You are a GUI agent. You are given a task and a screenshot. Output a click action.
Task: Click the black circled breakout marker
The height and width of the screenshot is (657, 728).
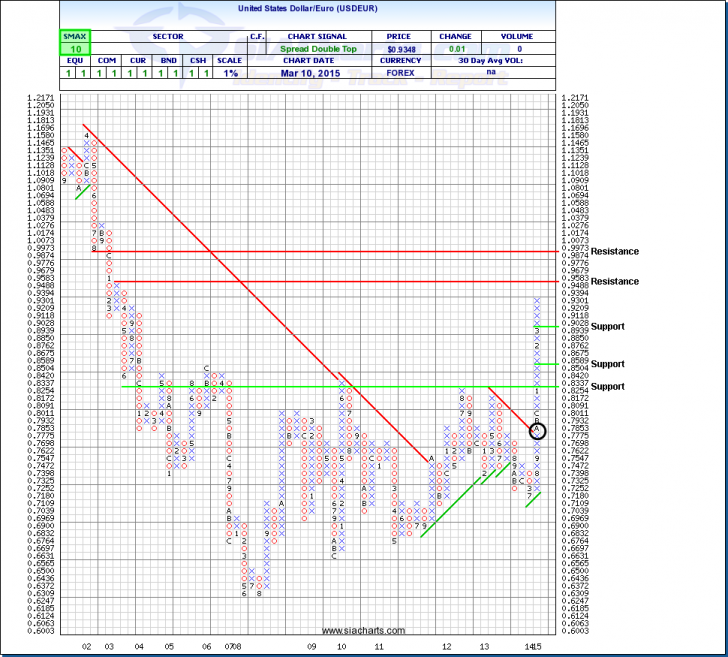[x=538, y=430]
